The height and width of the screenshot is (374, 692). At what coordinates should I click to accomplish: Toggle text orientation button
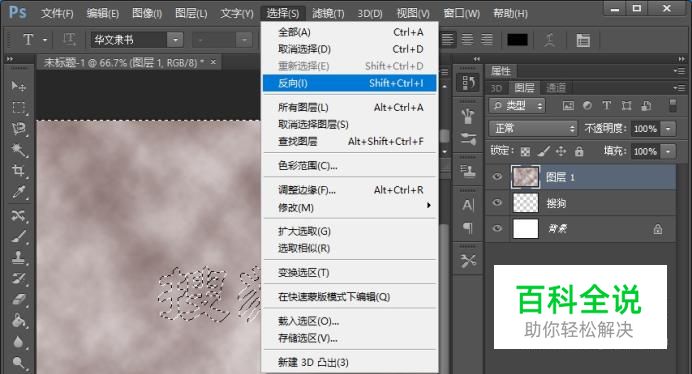pos(69,40)
